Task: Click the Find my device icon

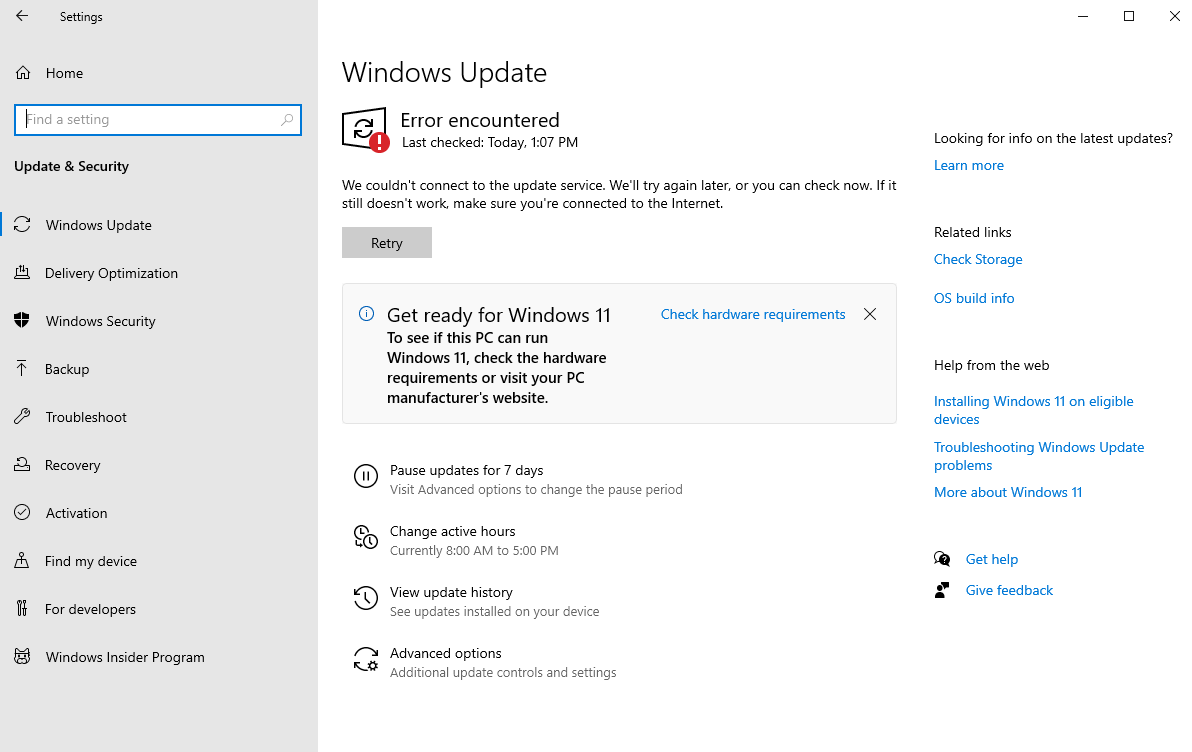Action: click(x=22, y=560)
